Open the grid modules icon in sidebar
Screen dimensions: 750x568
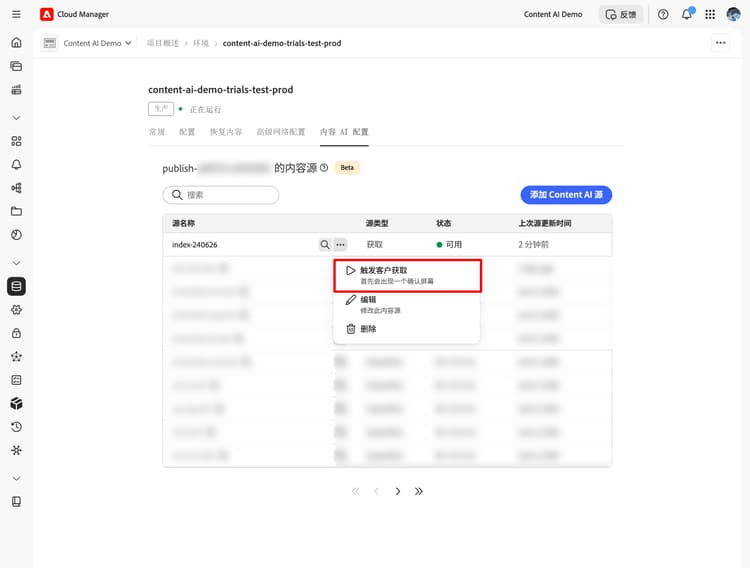click(16, 141)
